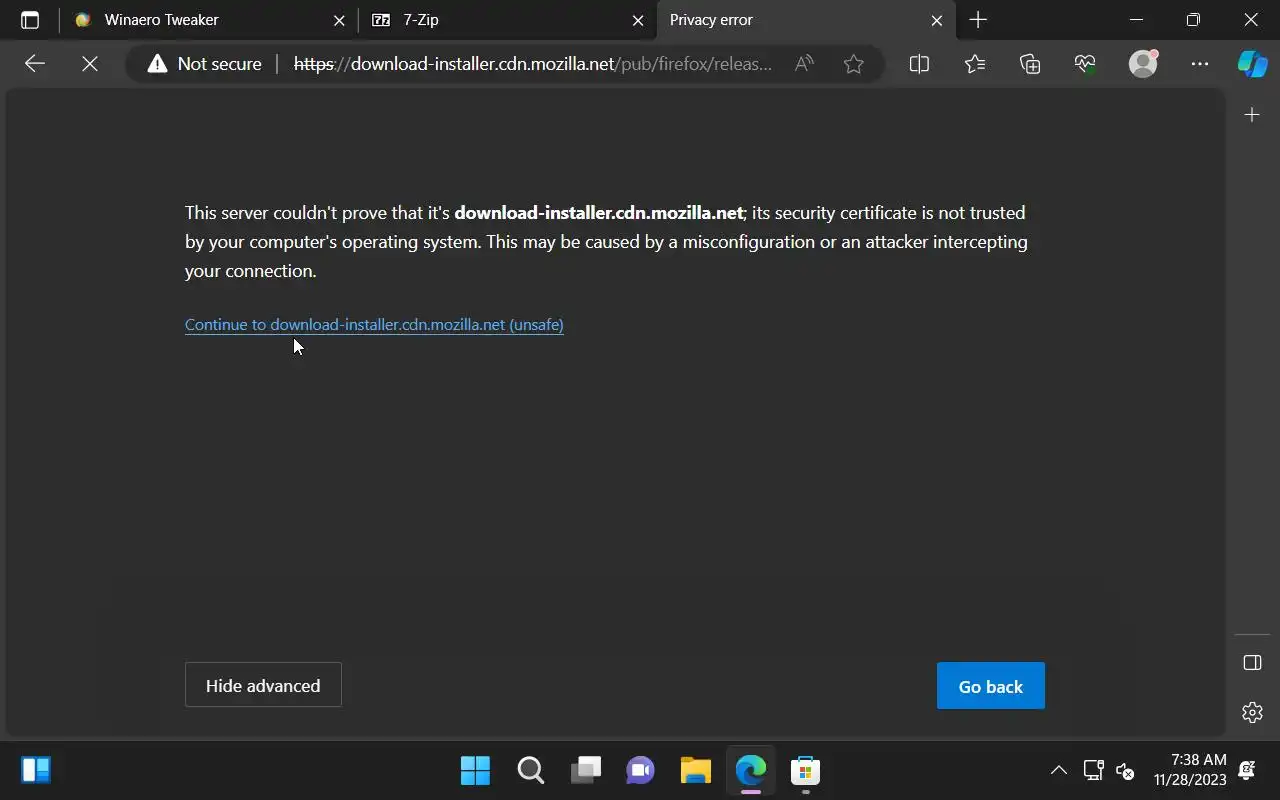Image resolution: width=1280 pixels, height=800 pixels.
Task: Open the Settings and more menu
Action: coord(1199,64)
